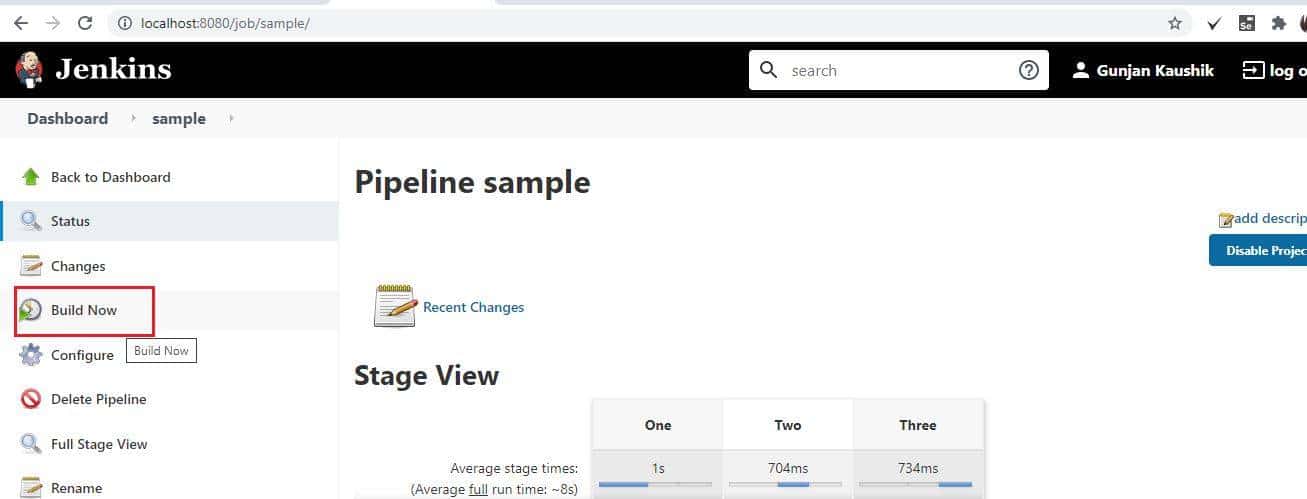Click the Jenkins butler logo icon

pyautogui.click(x=29, y=70)
